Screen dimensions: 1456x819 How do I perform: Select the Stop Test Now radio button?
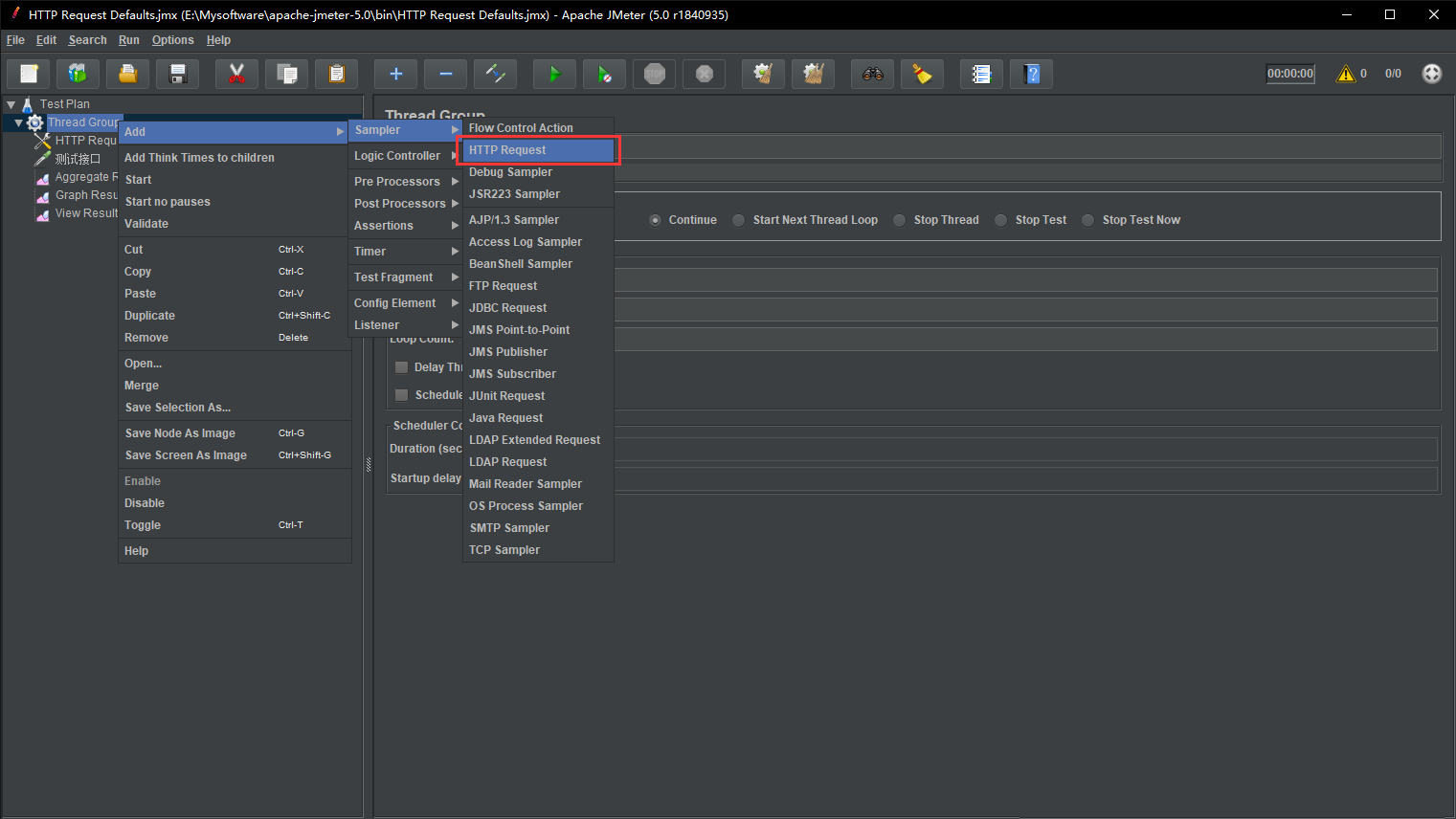point(1088,220)
